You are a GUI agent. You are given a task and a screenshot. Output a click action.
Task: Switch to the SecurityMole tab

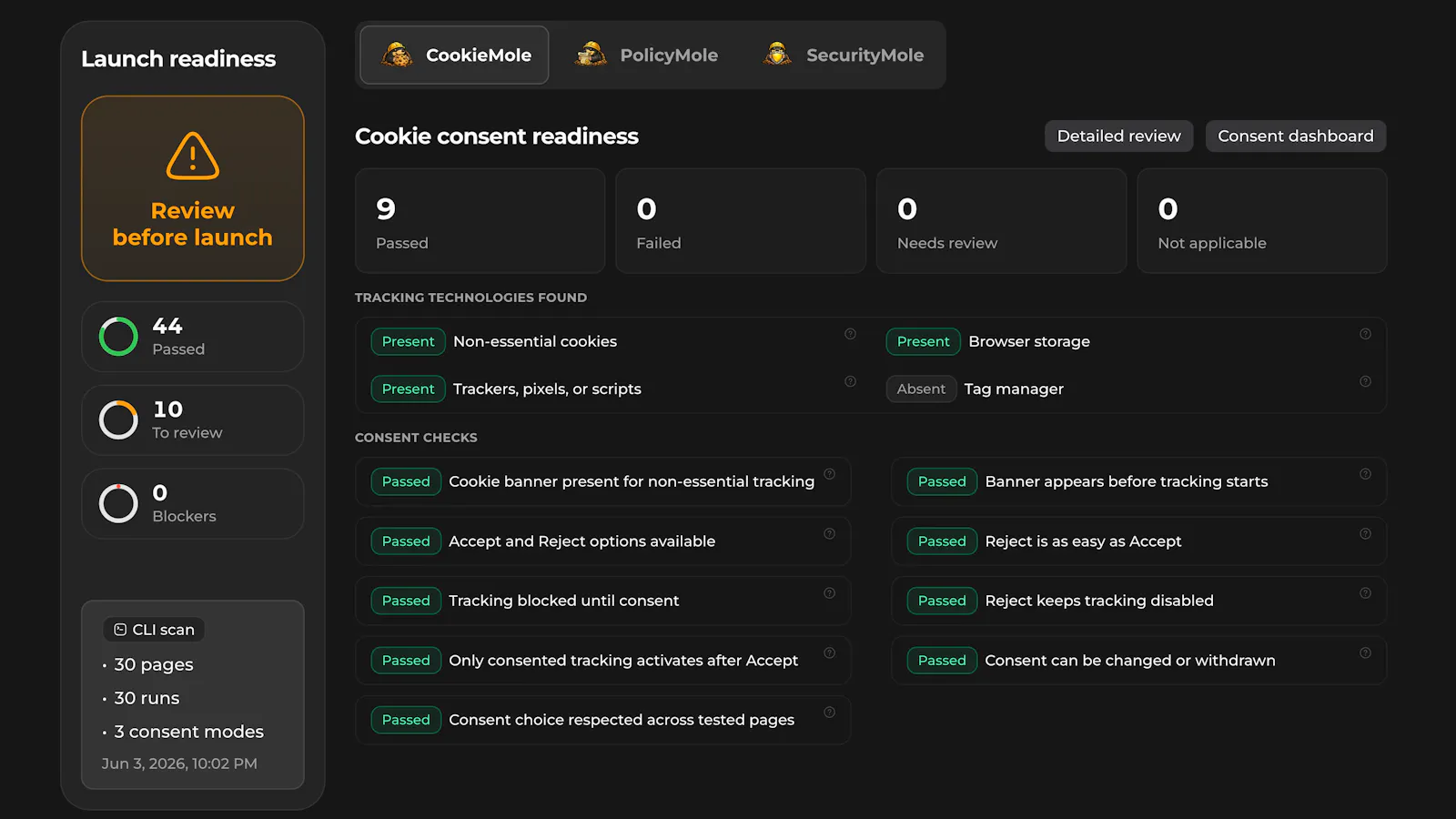pos(844,56)
